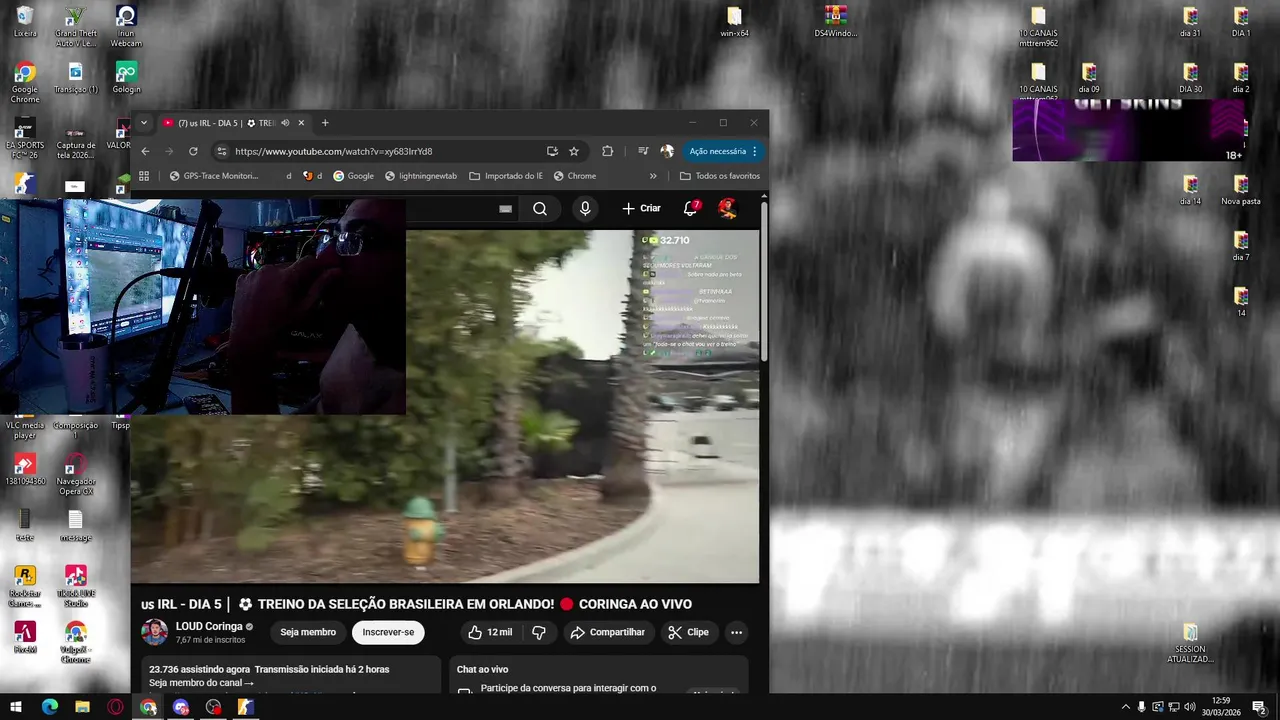Start YouTube voice search with microphone
This screenshot has height=720, width=1280.
pos(585,208)
